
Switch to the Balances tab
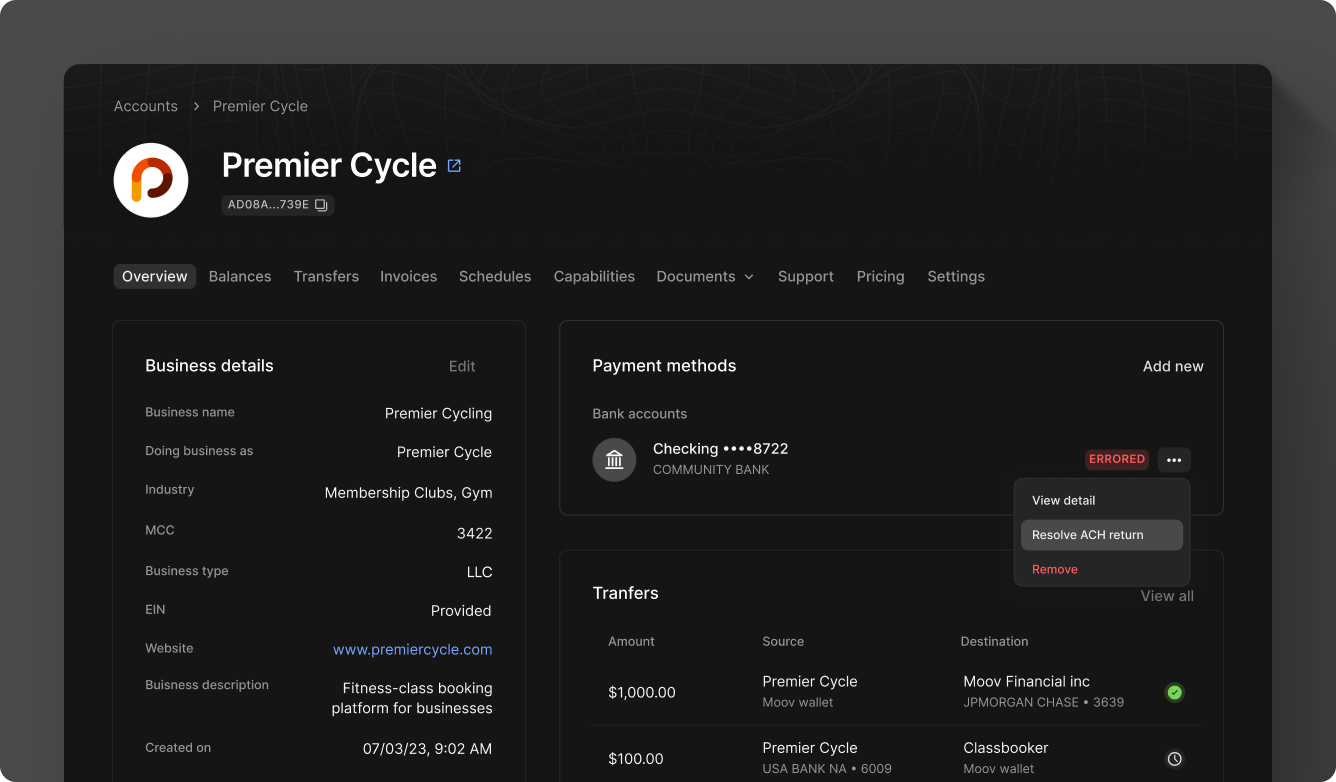240,277
